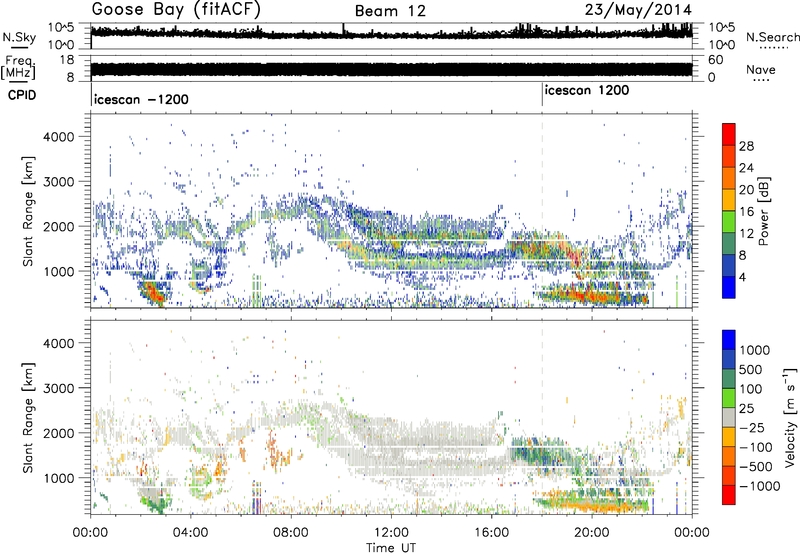Click the "4" label on Power colorbar

point(743,276)
